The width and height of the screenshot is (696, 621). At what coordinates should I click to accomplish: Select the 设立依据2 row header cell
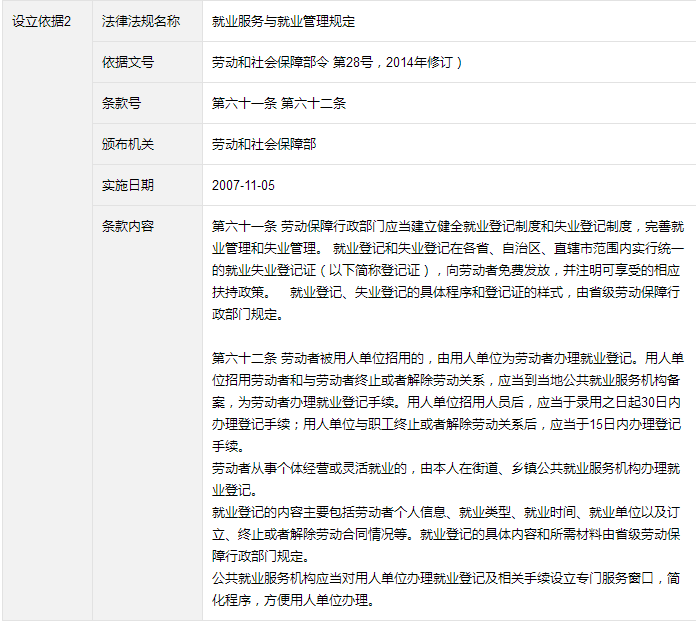tap(47, 310)
